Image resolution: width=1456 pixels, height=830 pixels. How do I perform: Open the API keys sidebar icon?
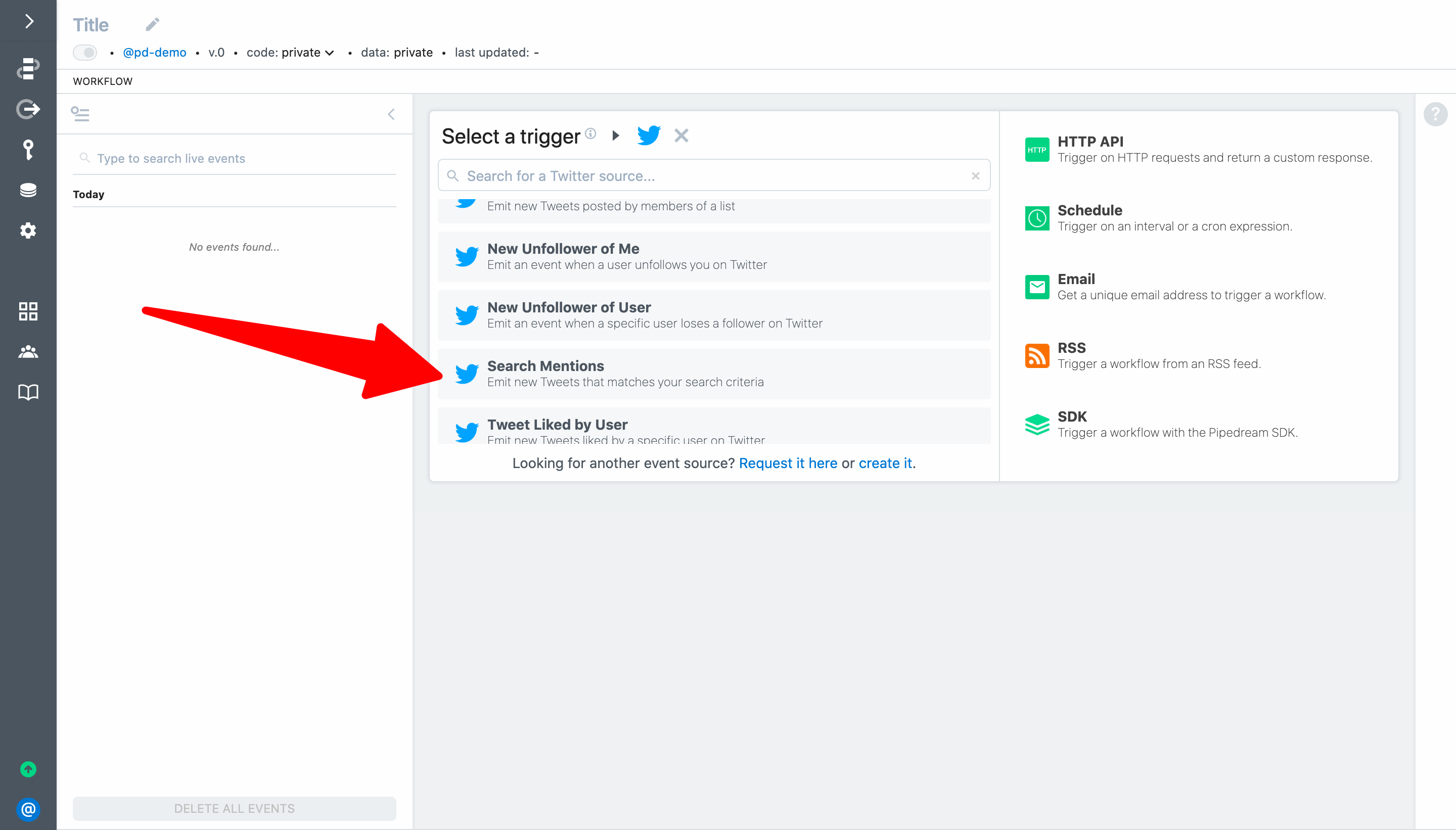tap(28, 149)
